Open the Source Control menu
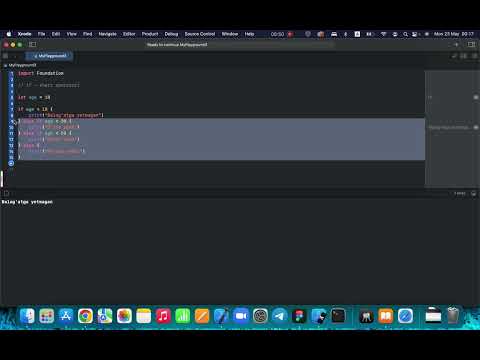 (x=200, y=34)
